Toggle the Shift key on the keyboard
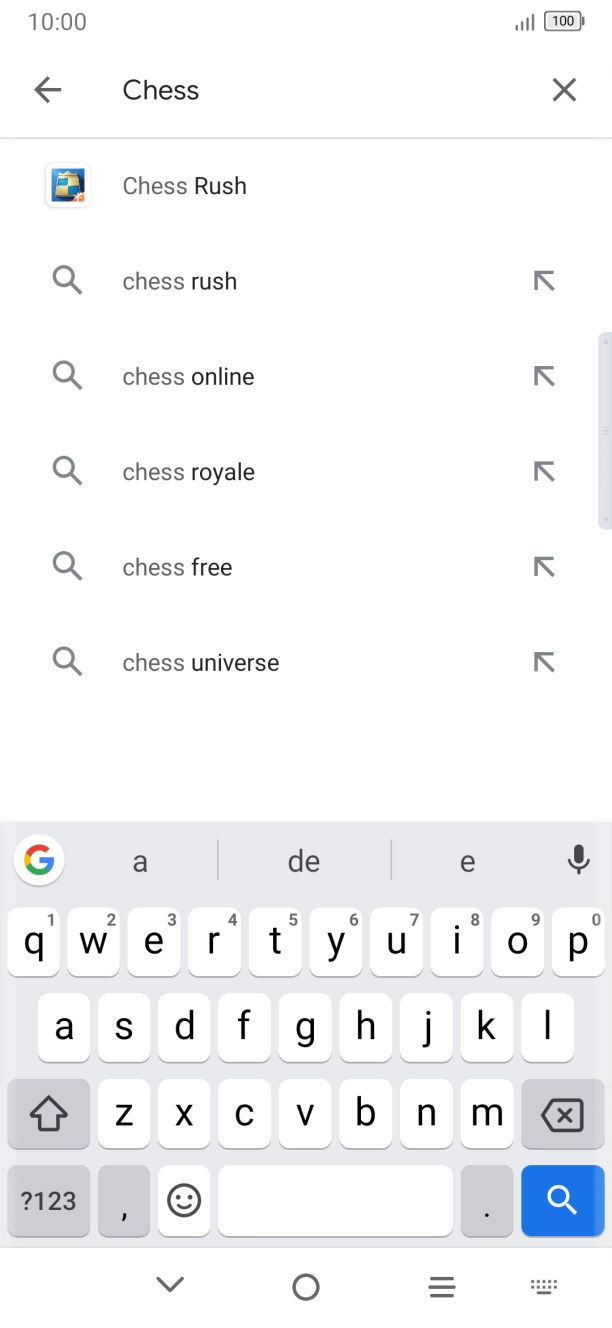The image size is (612, 1328). coord(47,1114)
